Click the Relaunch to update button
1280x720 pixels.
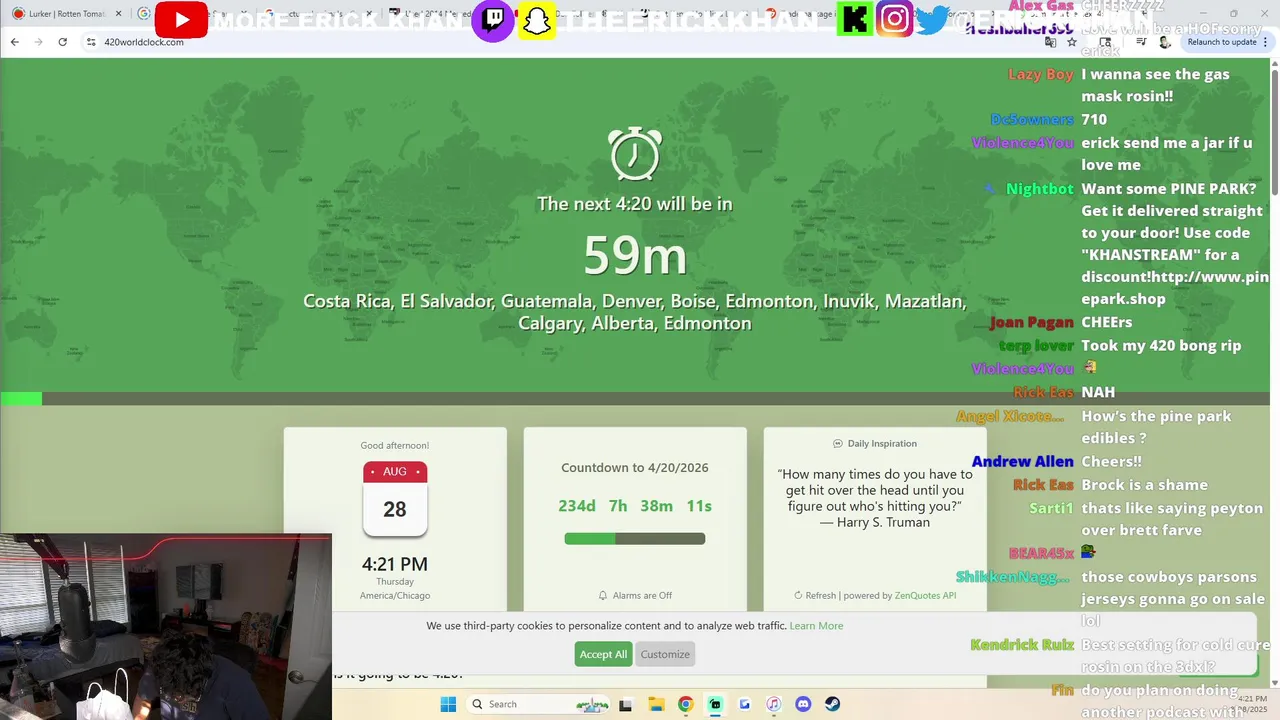pyautogui.click(x=1222, y=42)
